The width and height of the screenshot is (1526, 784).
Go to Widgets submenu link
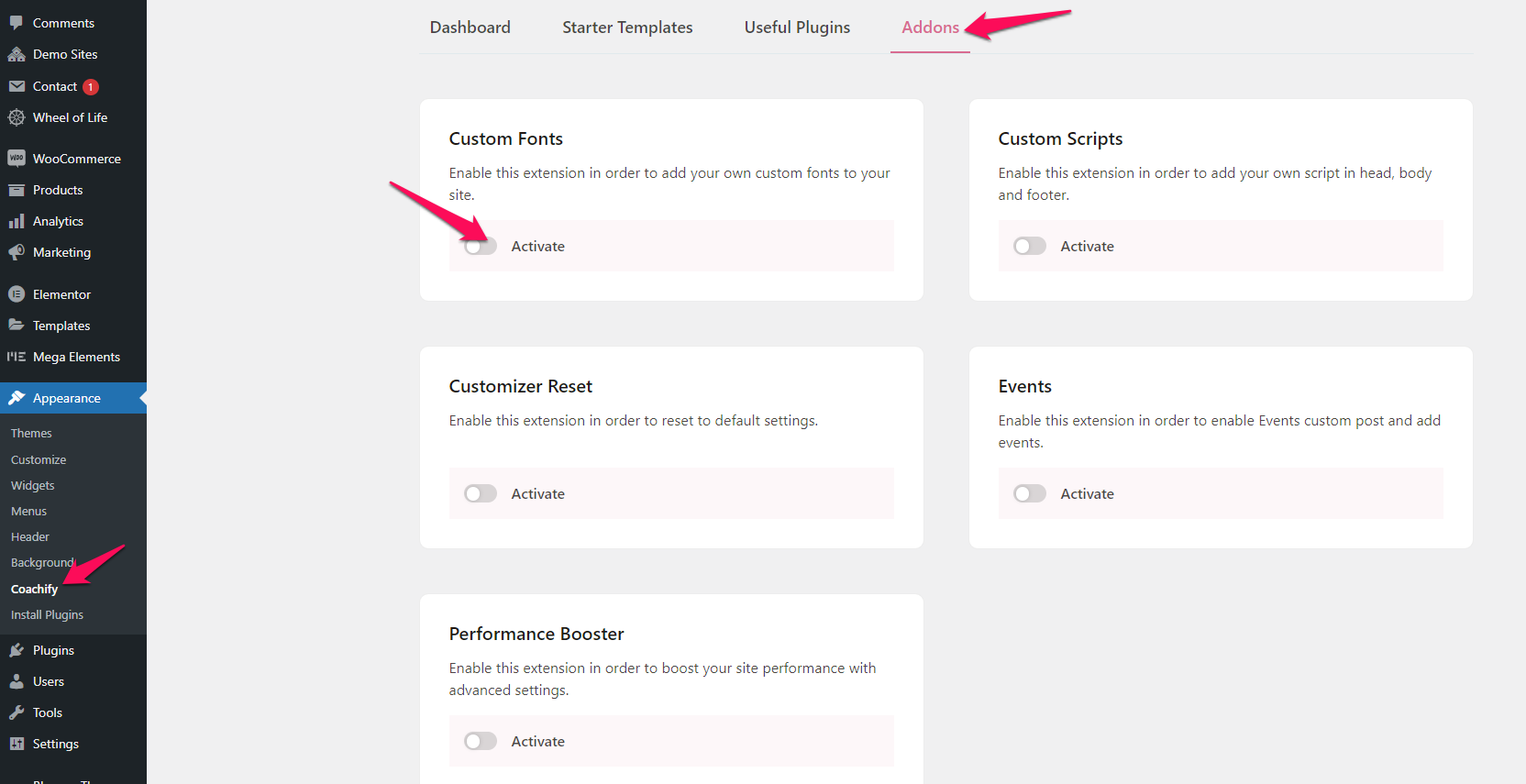(33, 485)
